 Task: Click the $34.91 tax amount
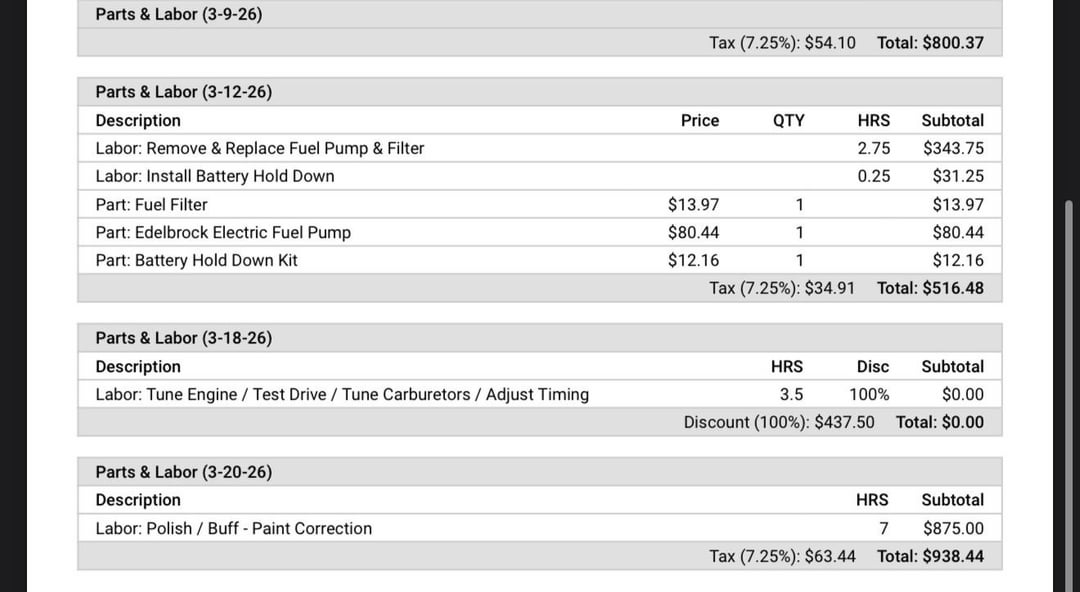829,288
